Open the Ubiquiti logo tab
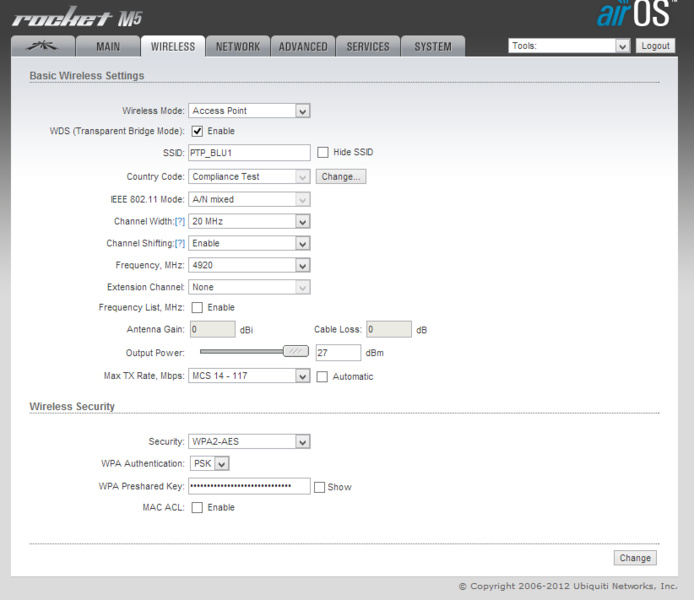 (x=42, y=46)
